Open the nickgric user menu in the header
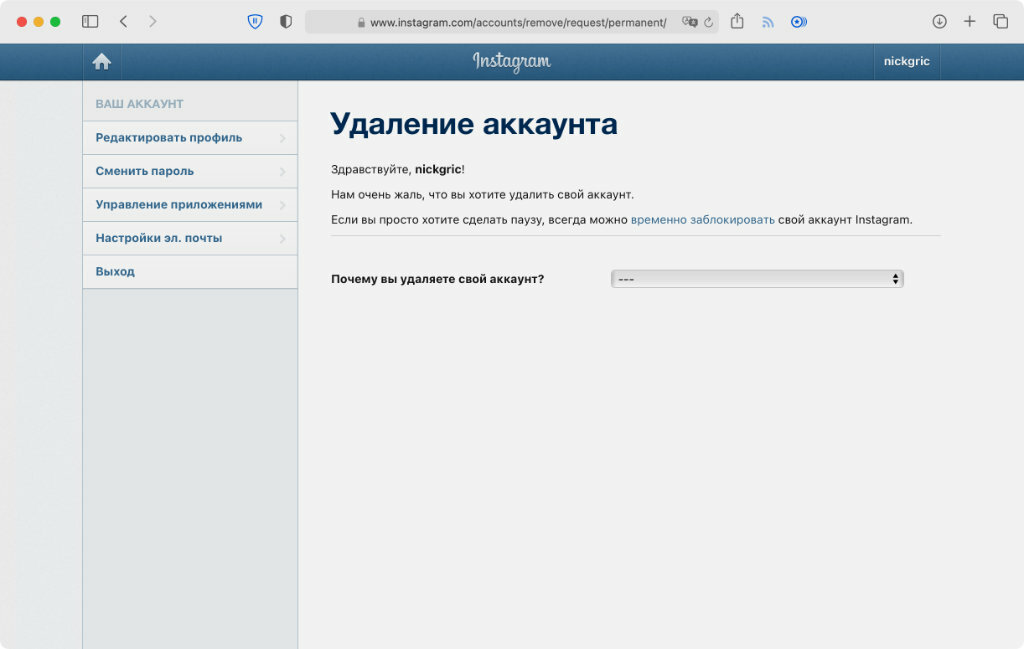The image size is (1024, 649). point(906,61)
